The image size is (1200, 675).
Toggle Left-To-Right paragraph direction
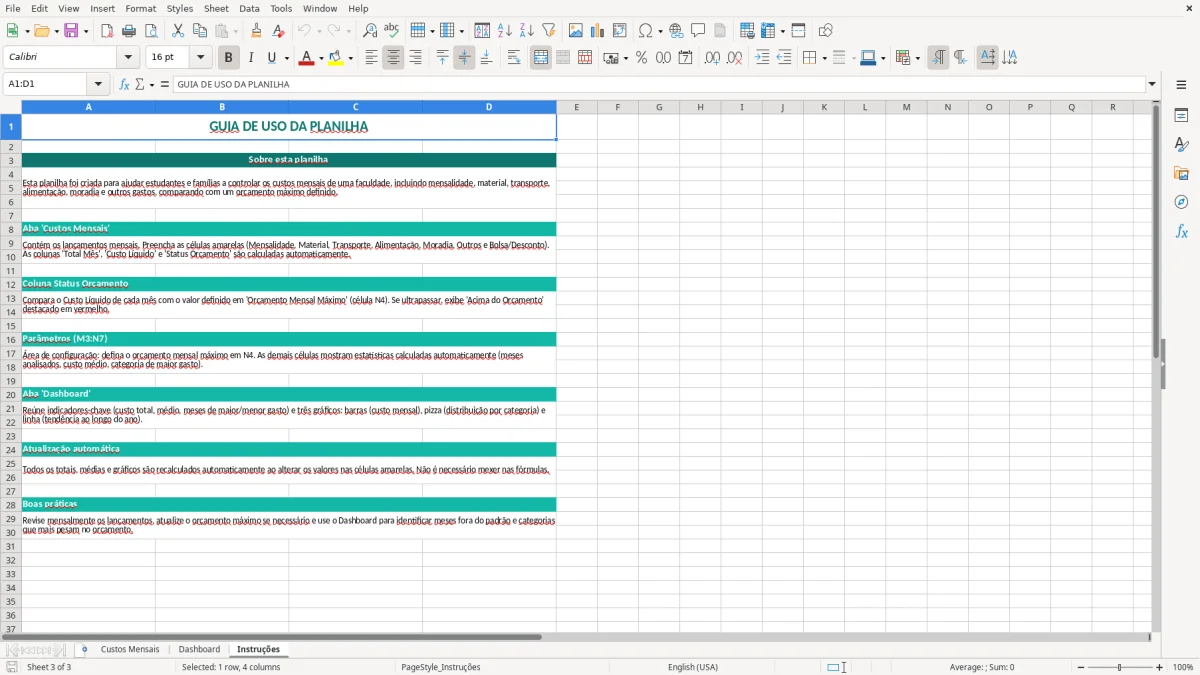point(938,58)
